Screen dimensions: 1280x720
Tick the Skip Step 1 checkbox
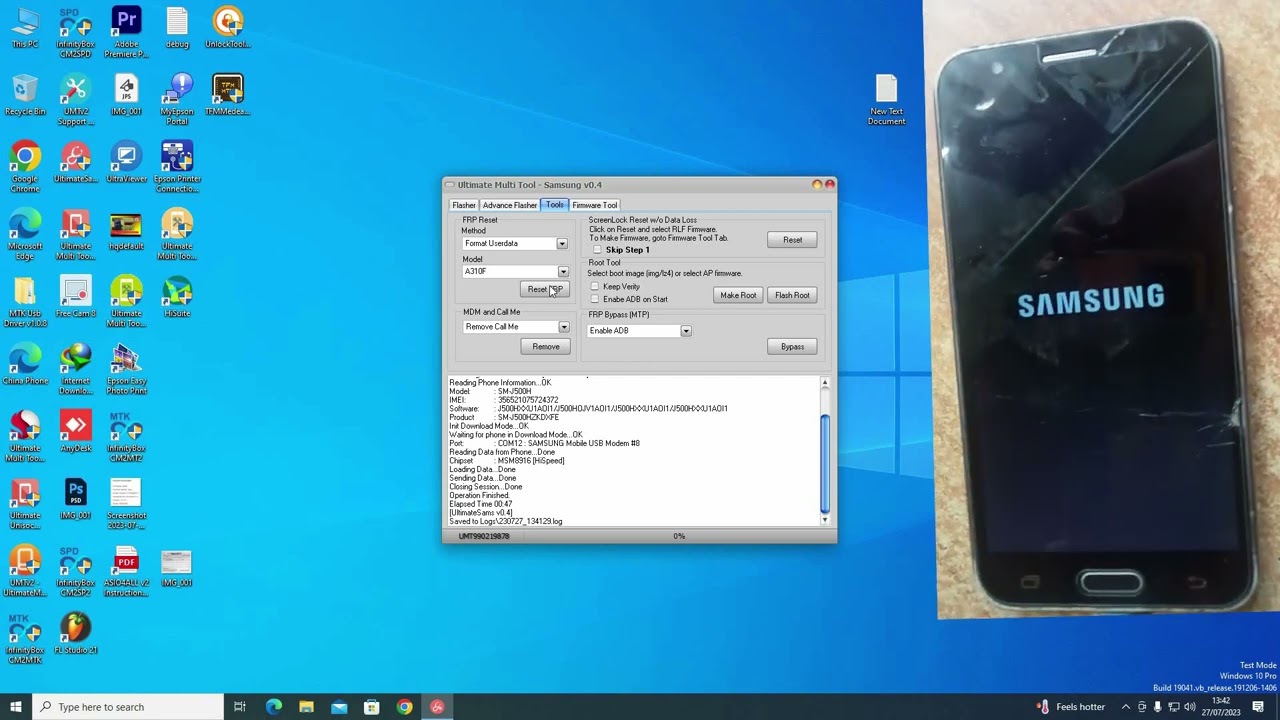pos(598,250)
